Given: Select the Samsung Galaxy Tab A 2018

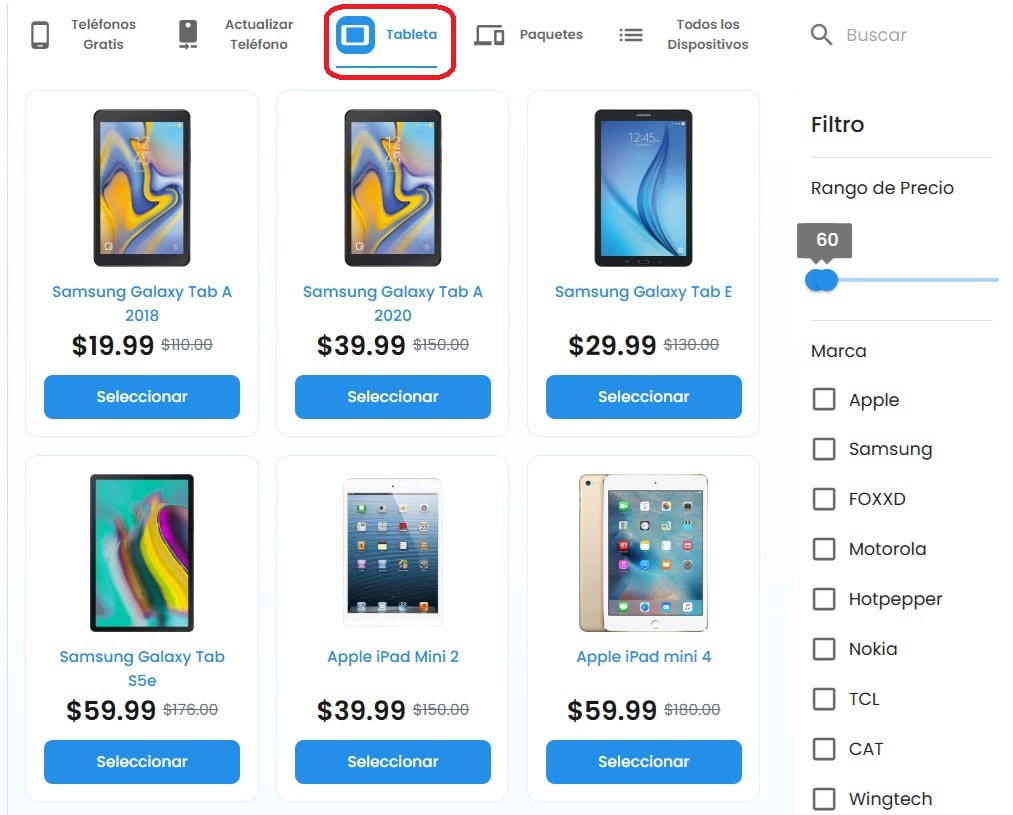Looking at the screenshot, I should pyautogui.click(x=142, y=397).
